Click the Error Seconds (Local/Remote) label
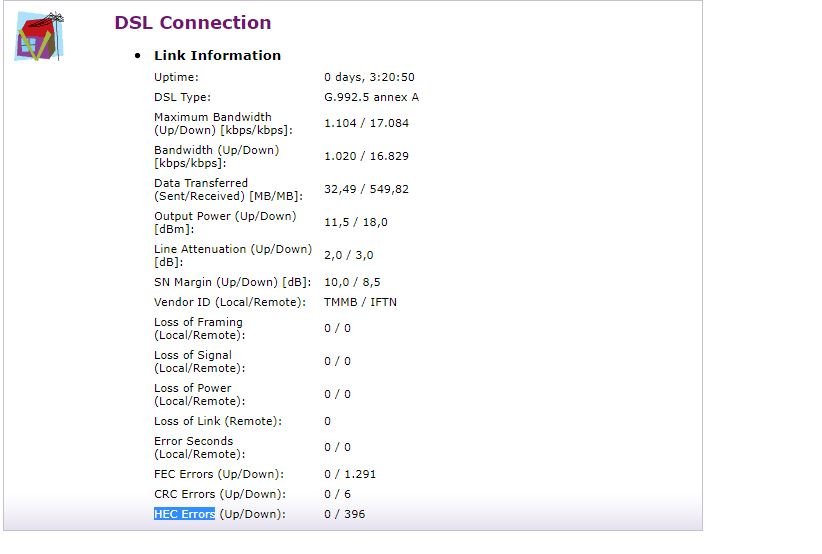The image size is (822, 554). pos(200,448)
